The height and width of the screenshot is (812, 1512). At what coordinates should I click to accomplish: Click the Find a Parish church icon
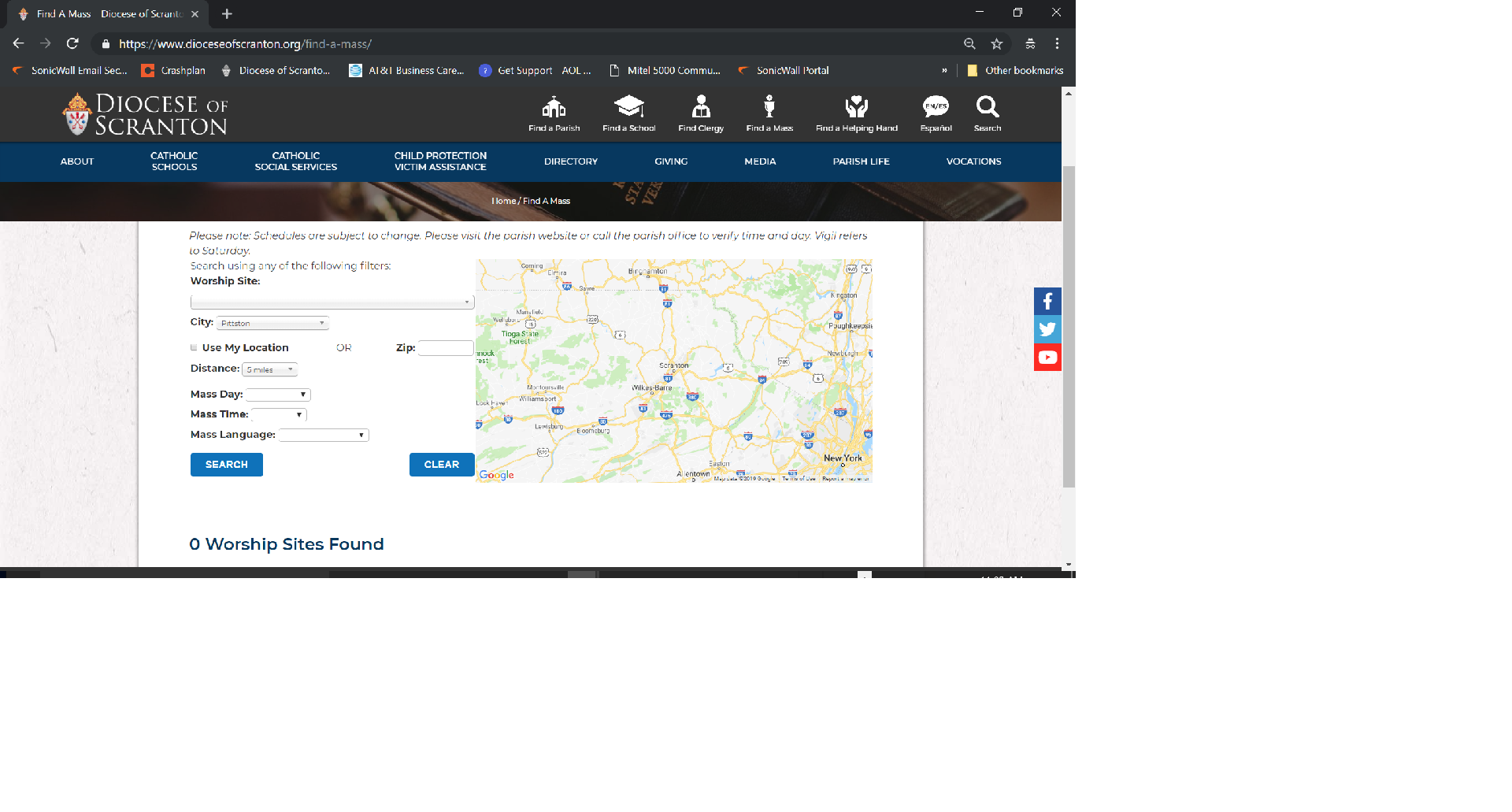(554, 107)
